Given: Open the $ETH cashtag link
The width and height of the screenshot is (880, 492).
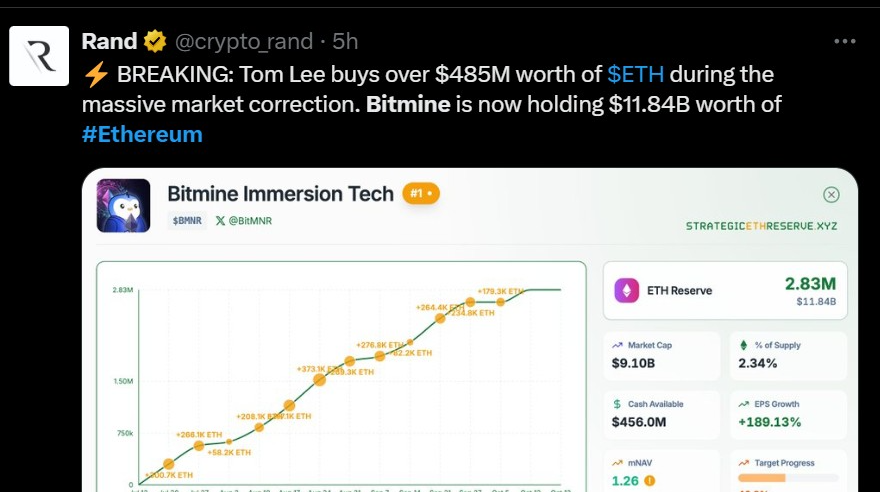Looking at the screenshot, I should click(636, 74).
